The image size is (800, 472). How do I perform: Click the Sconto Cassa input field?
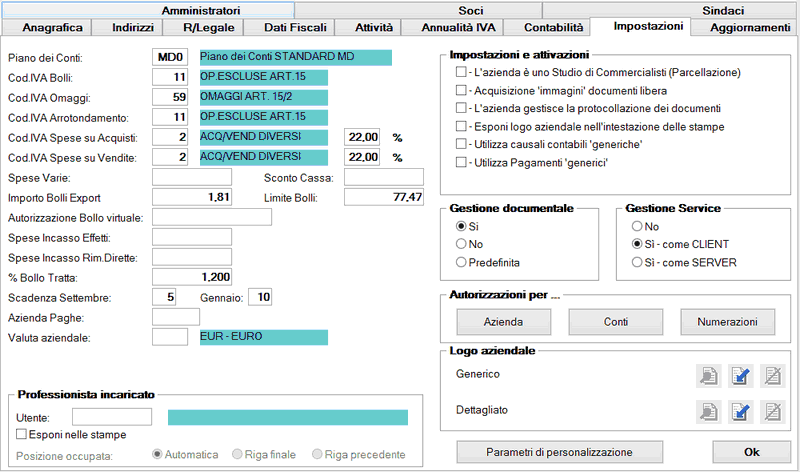coord(384,177)
